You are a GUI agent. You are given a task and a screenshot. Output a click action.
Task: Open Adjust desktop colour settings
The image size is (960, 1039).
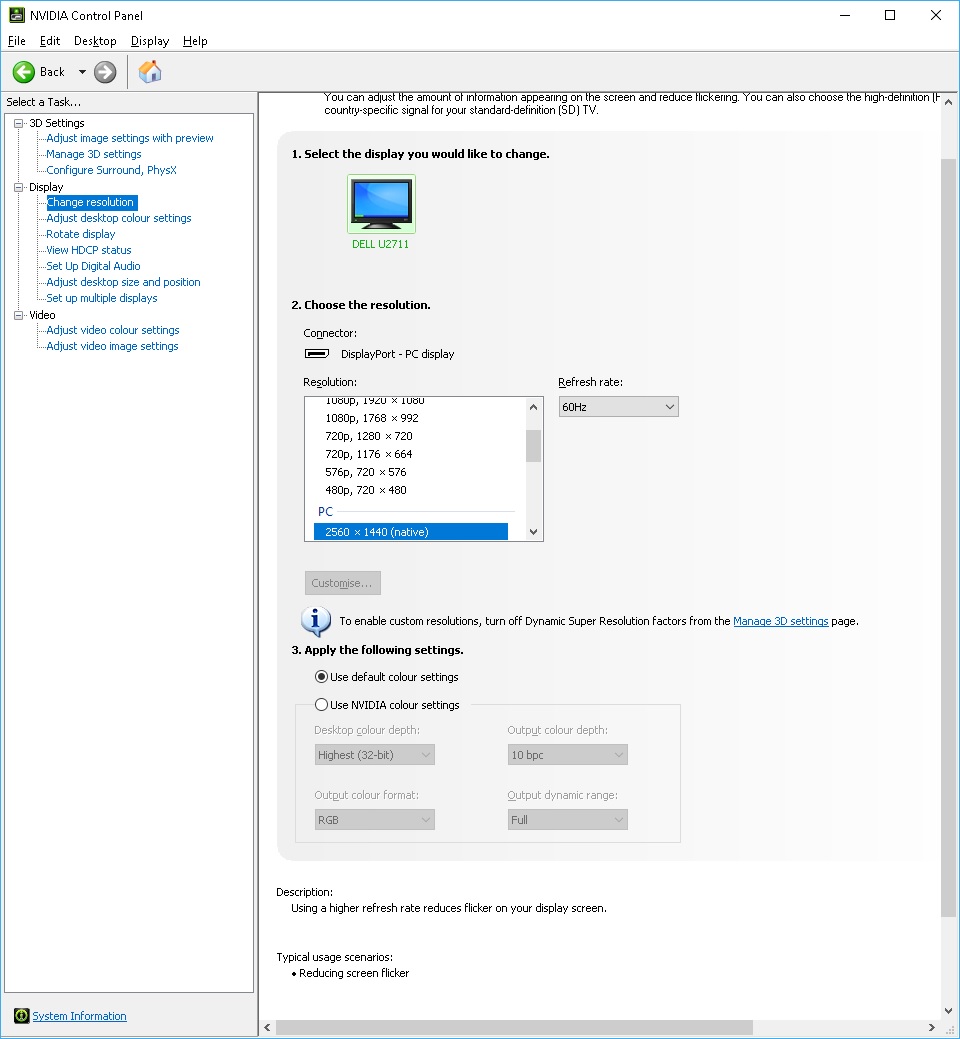coord(119,218)
